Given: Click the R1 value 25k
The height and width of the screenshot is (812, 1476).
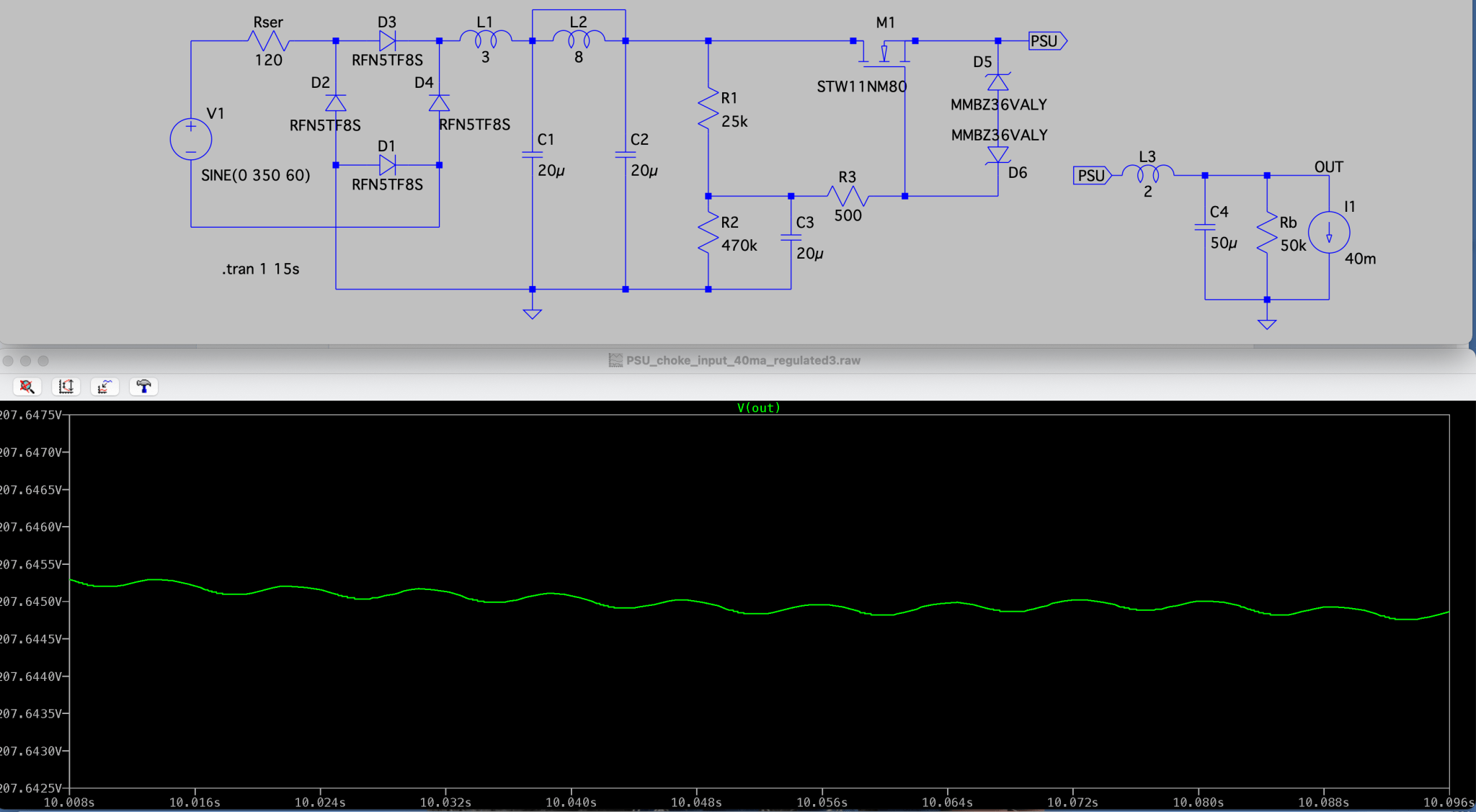Looking at the screenshot, I should [734, 122].
